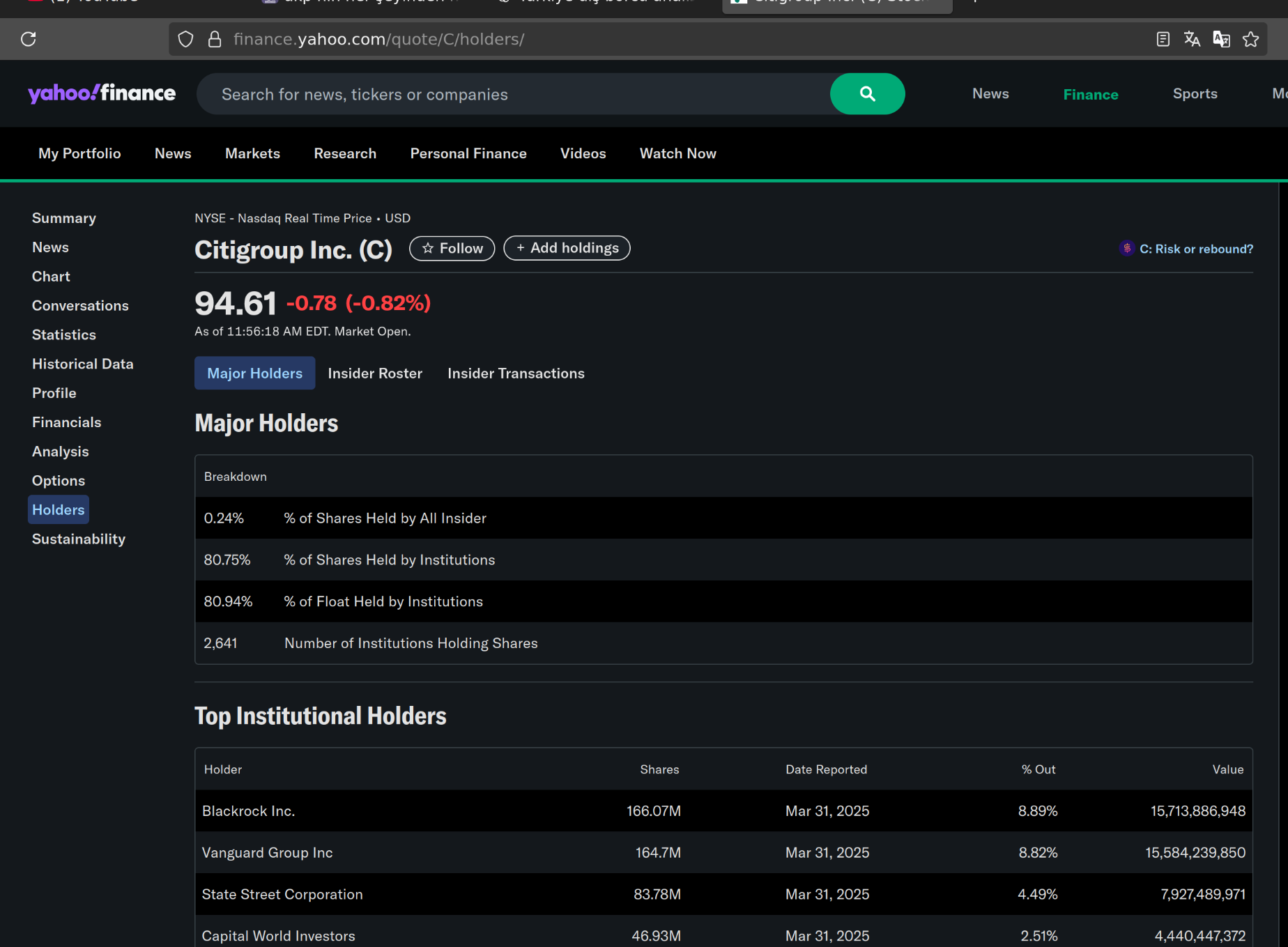Select the Major Holders tab
The width and height of the screenshot is (1288, 947).
pos(255,374)
